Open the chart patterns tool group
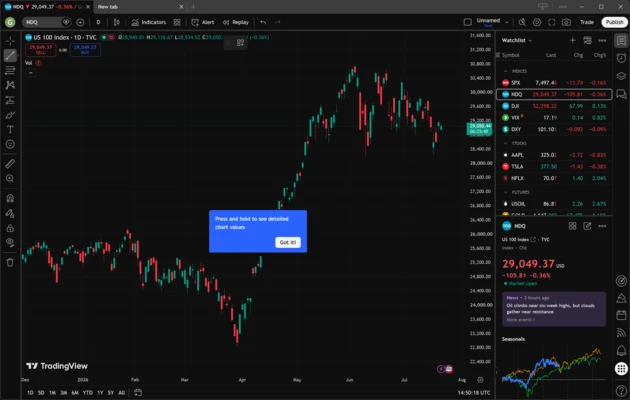This screenshot has width=630, height=400. pos(10,85)
